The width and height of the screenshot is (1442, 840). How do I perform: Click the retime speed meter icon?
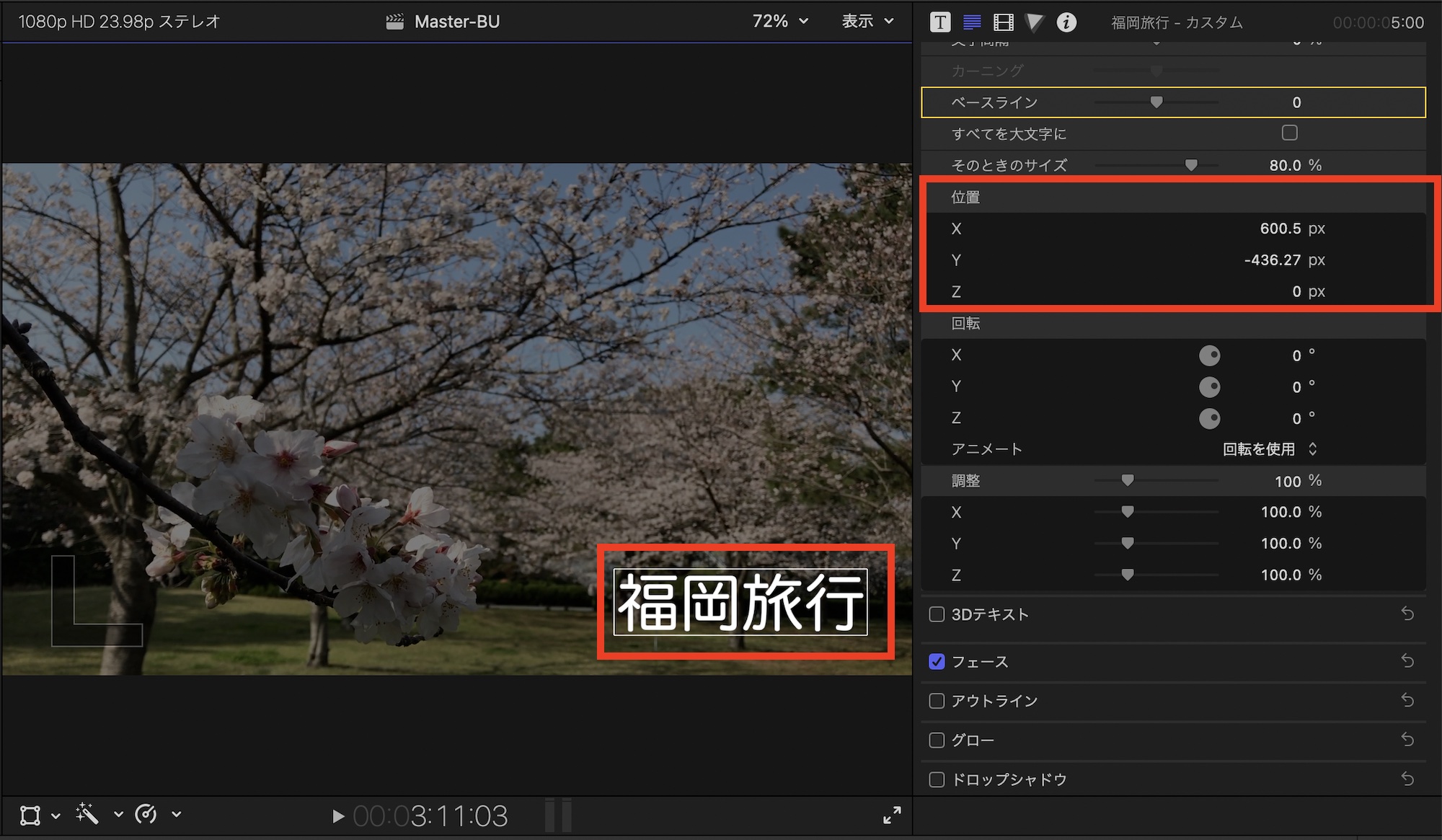(146, 815)
